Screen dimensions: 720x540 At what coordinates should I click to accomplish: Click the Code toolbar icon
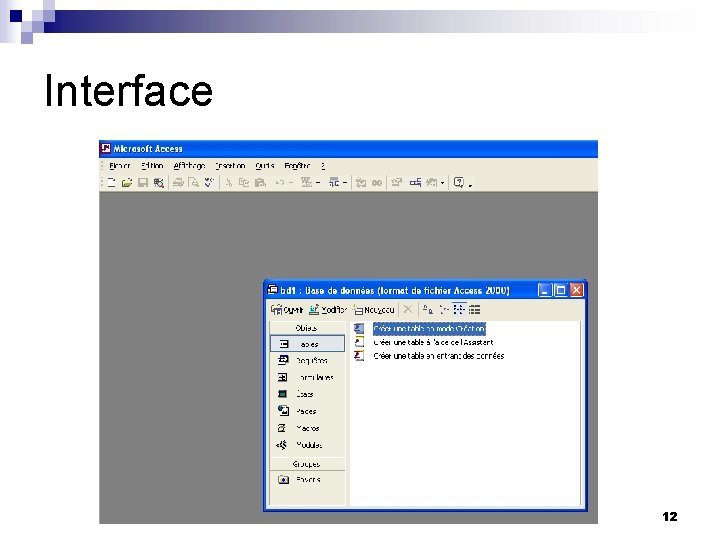pos(361,183)
